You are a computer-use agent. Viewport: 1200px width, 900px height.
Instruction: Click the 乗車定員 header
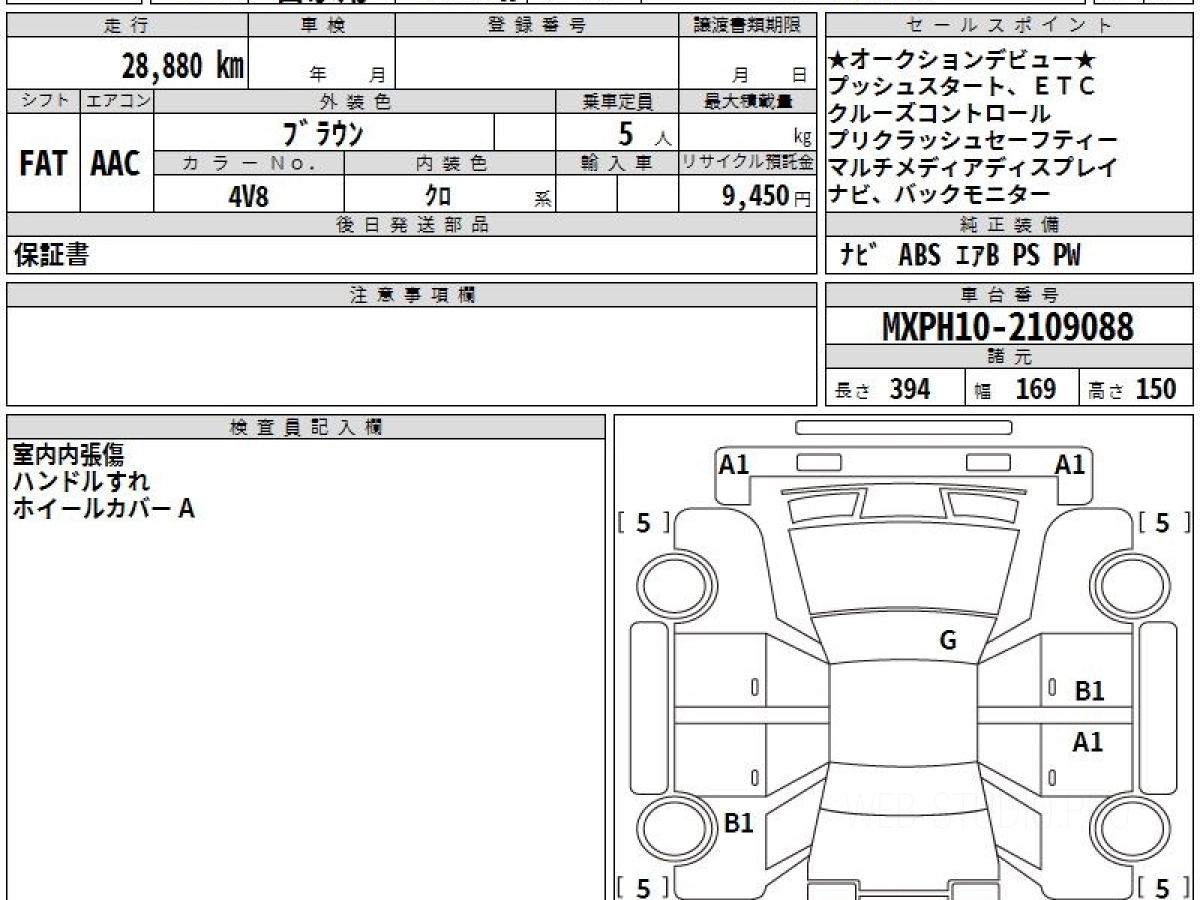[x=617, y=101]
